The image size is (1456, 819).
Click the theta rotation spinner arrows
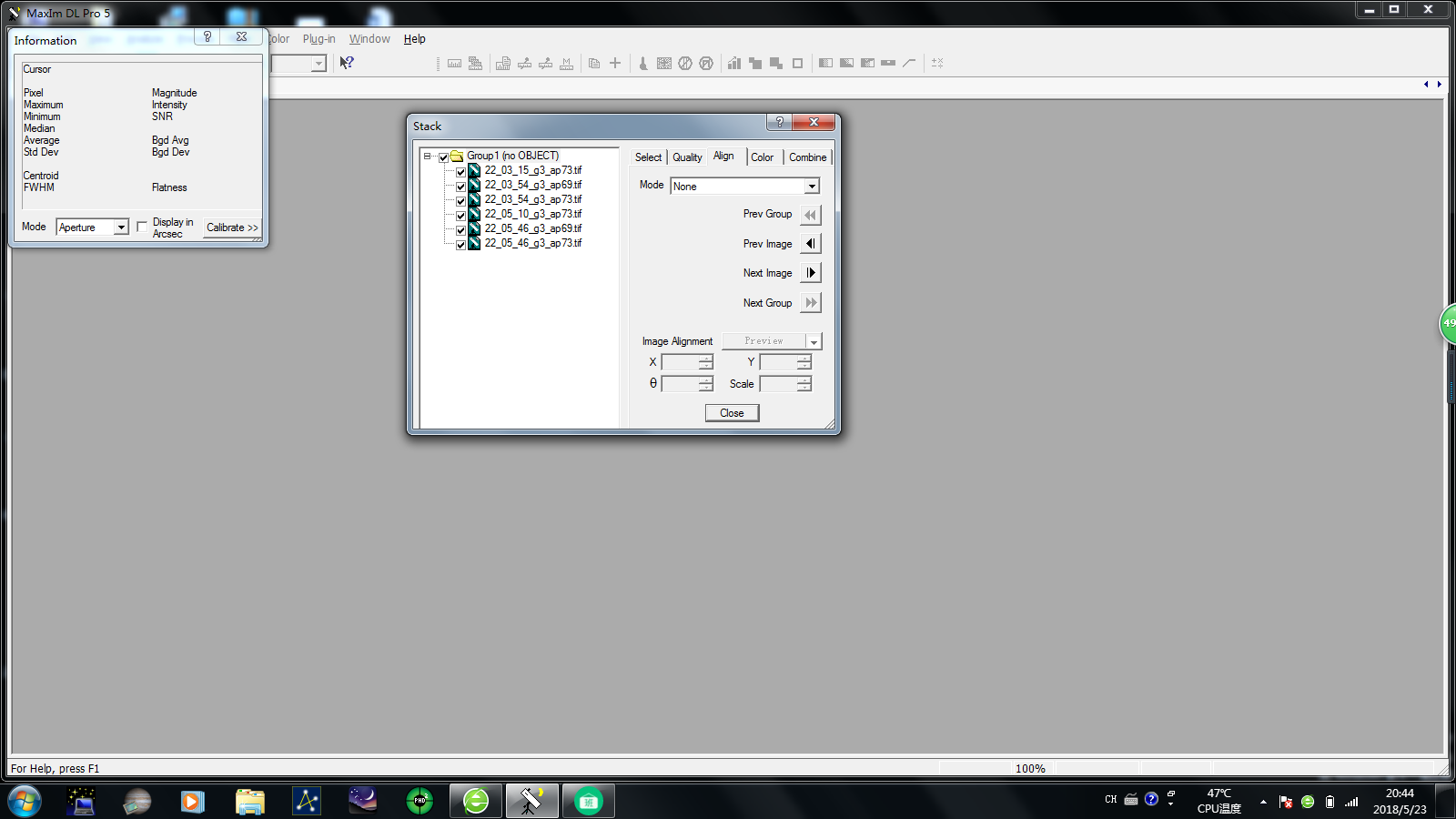[706, 384]
